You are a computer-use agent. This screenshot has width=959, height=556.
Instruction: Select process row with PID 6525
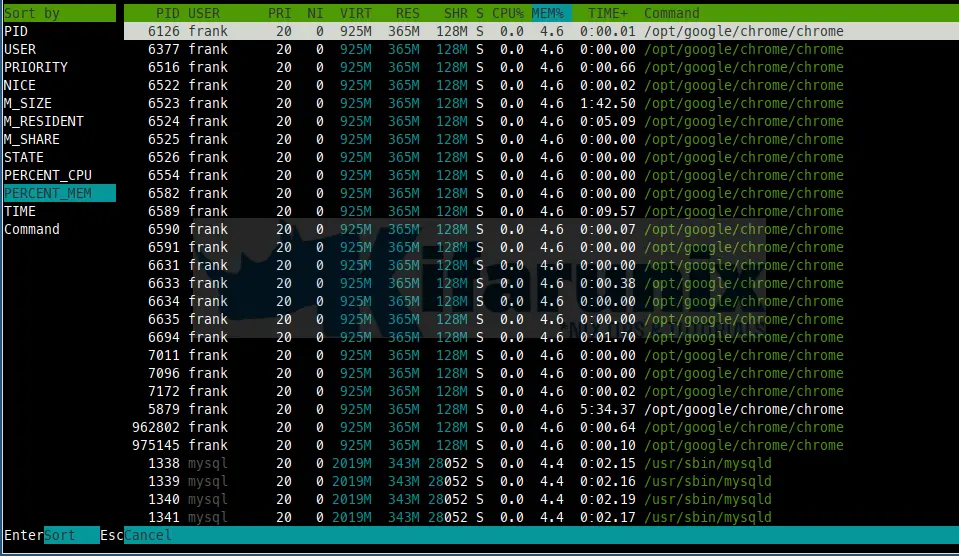(541, 139)
